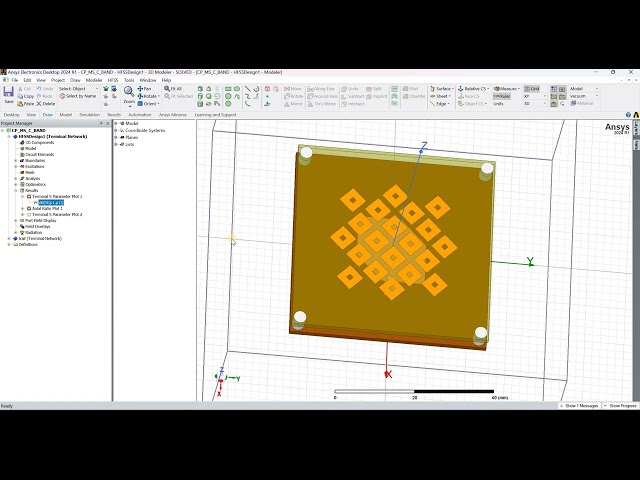Draw a box with the green box icon
Viewport: 640px width, 480px height.
pyautogui.click(x=200, y=89)
